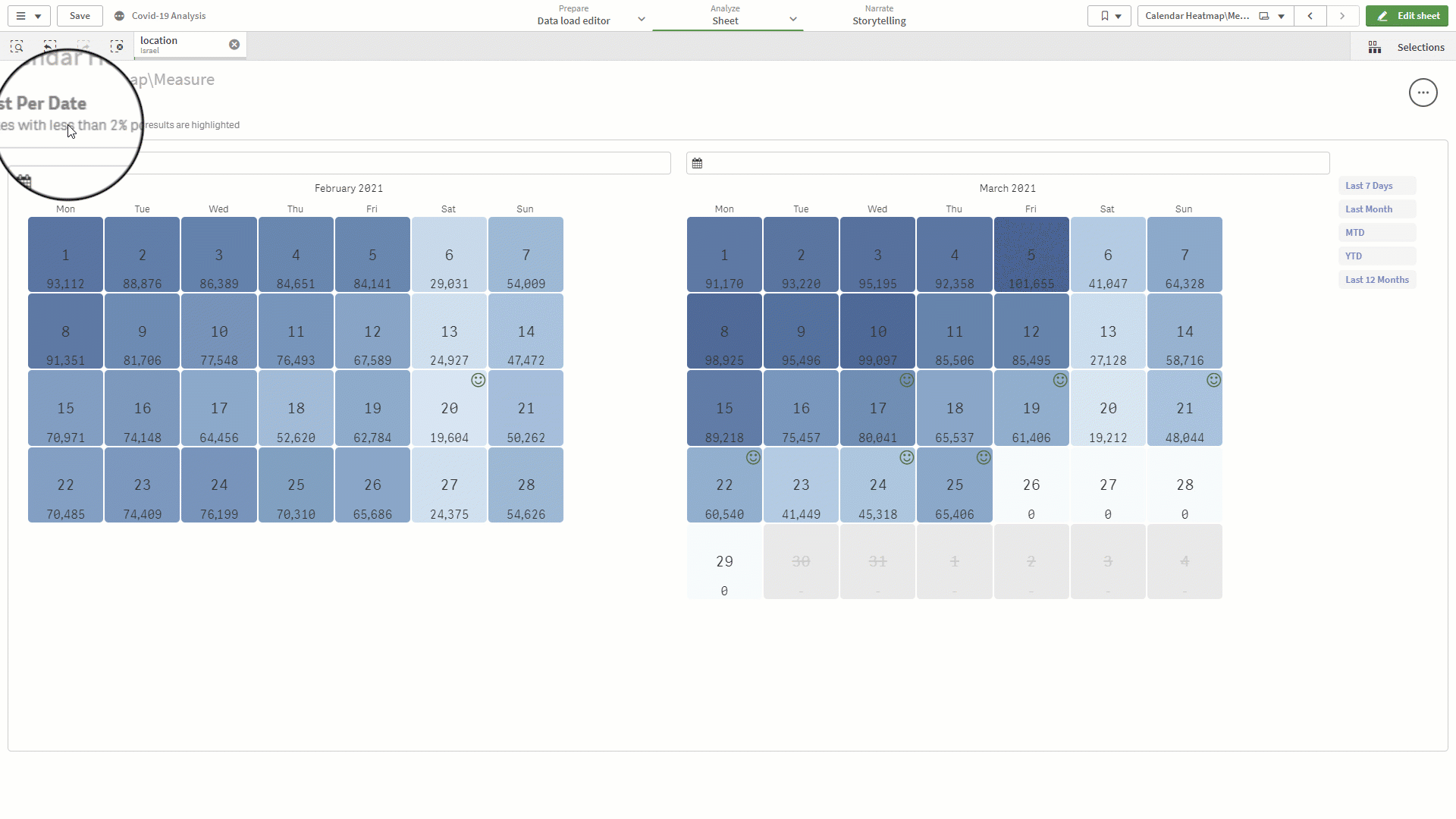Open the bookmarks panel
This screenshot has height=819, width=1456.
pyautogui.click(x=1105, y=16)
